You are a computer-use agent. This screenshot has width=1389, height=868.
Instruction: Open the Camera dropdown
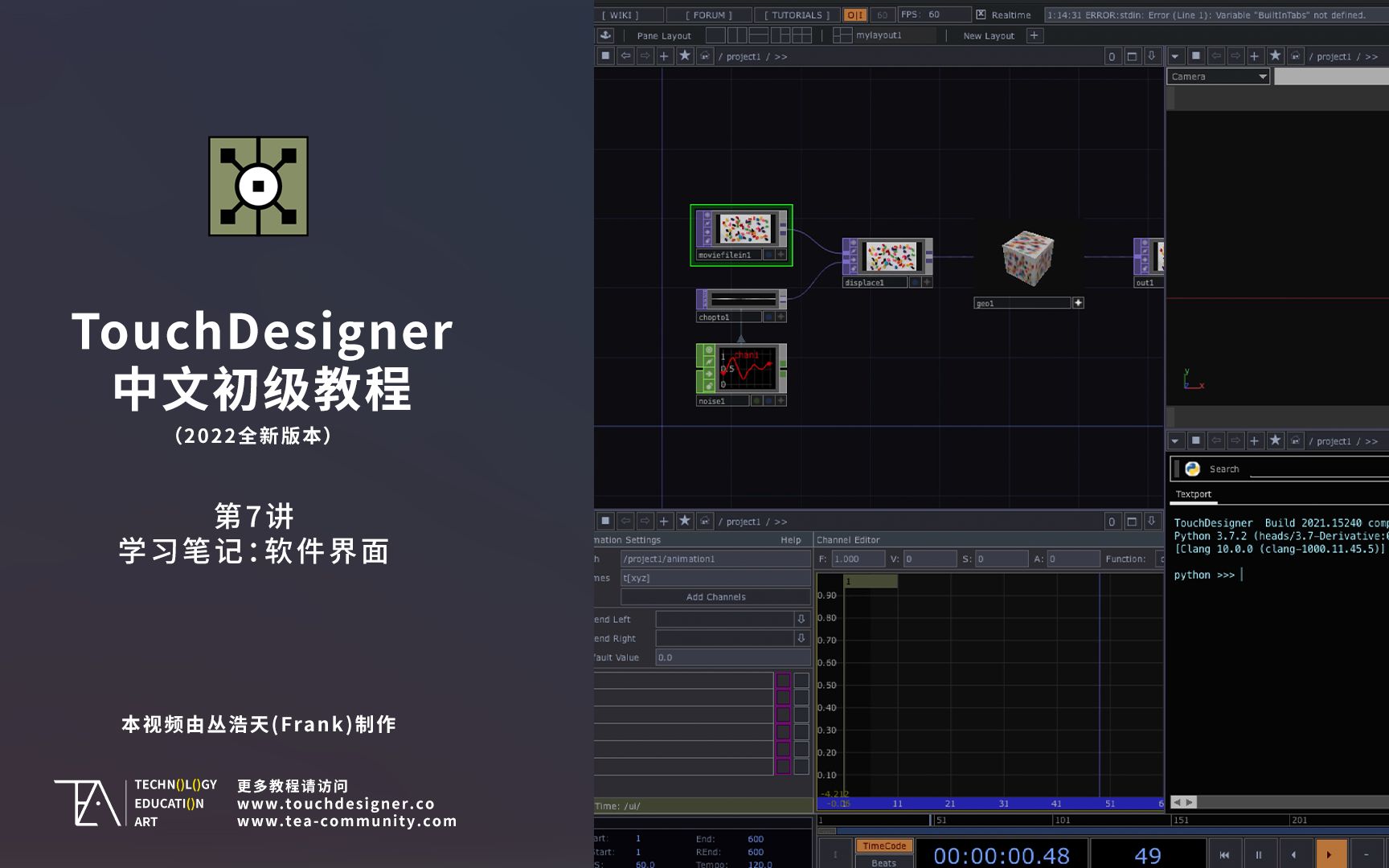coord(1219,76)
